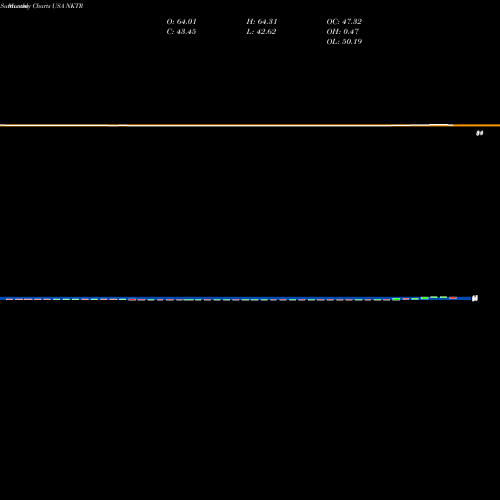Click the 'O: 64.01' open price value
Viewport: 500px width, 500px height.
coord(181,22)
